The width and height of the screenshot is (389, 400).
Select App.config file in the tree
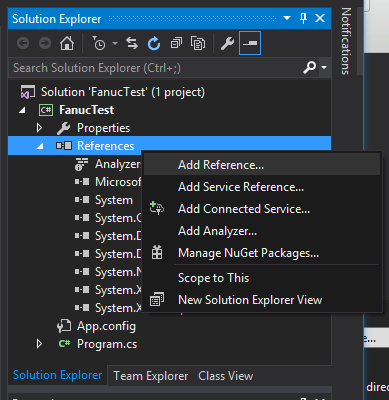point(106,326)
